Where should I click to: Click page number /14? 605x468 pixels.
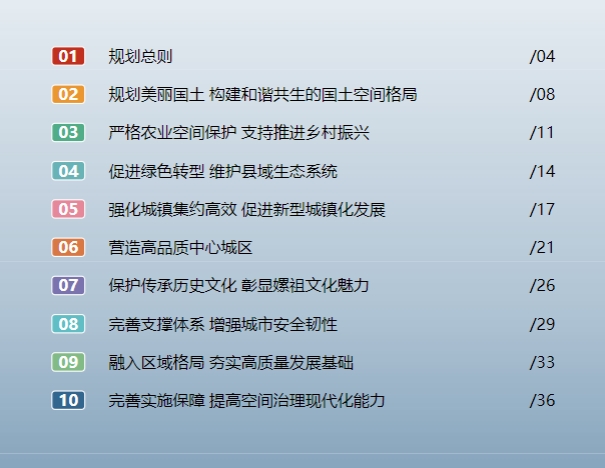(542, 171)
